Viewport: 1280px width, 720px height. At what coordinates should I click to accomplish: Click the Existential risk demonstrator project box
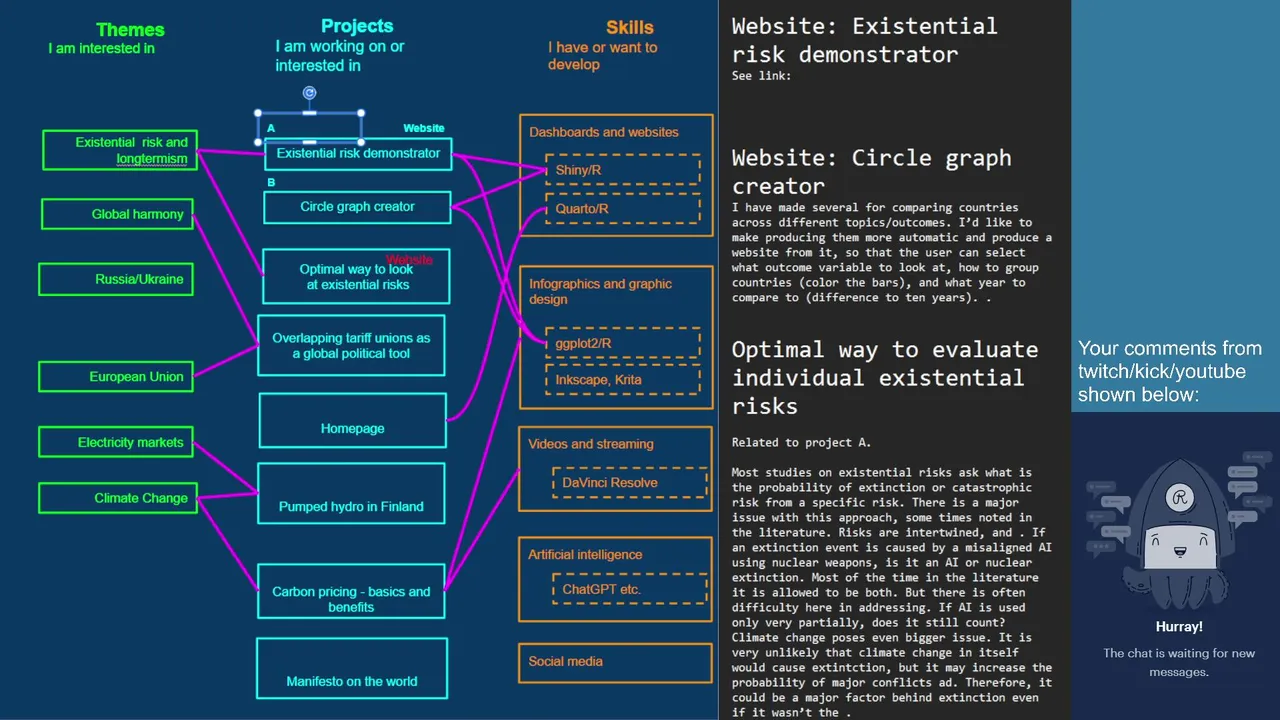click(358, 154)
